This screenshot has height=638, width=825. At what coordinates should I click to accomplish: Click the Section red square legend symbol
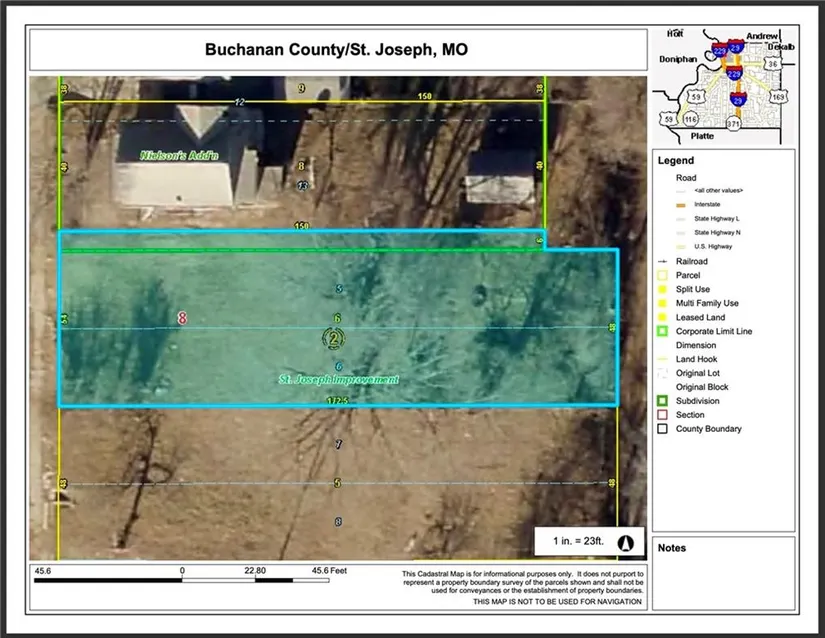663,415
